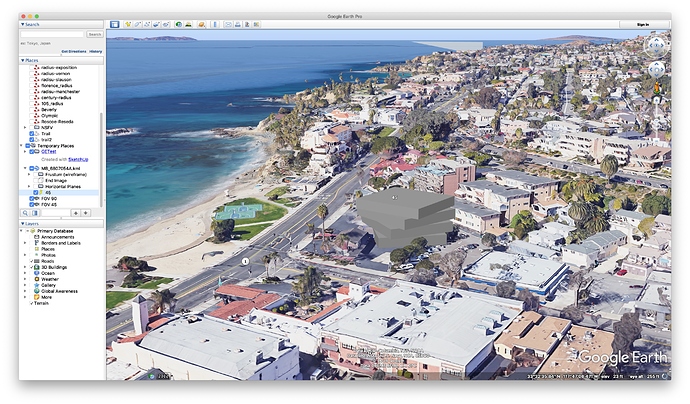Expand the NSFV folder
The height and width of the screenshot is (404, 690).
tap(25, 128)
